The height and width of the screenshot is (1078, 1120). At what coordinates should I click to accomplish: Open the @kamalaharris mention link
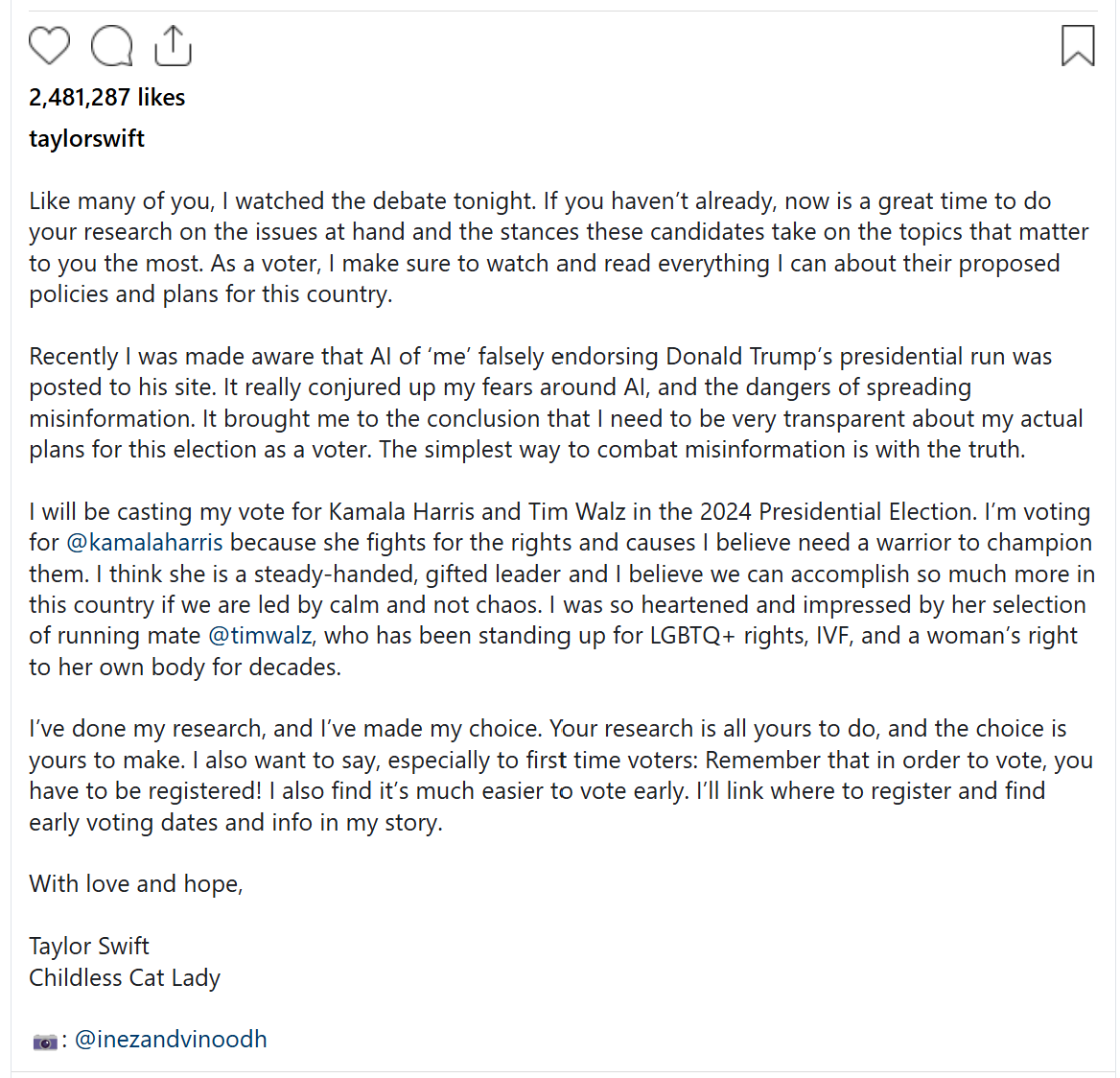[x=144, y=543]
